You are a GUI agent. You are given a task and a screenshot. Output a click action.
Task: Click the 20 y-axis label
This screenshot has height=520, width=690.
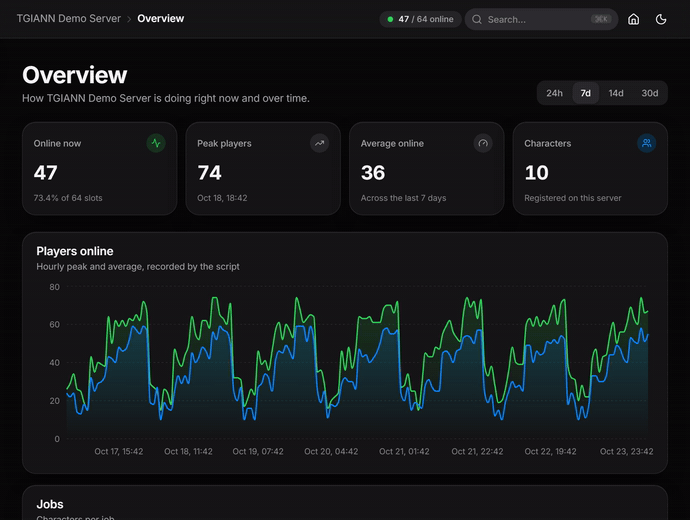click(55, 401)
